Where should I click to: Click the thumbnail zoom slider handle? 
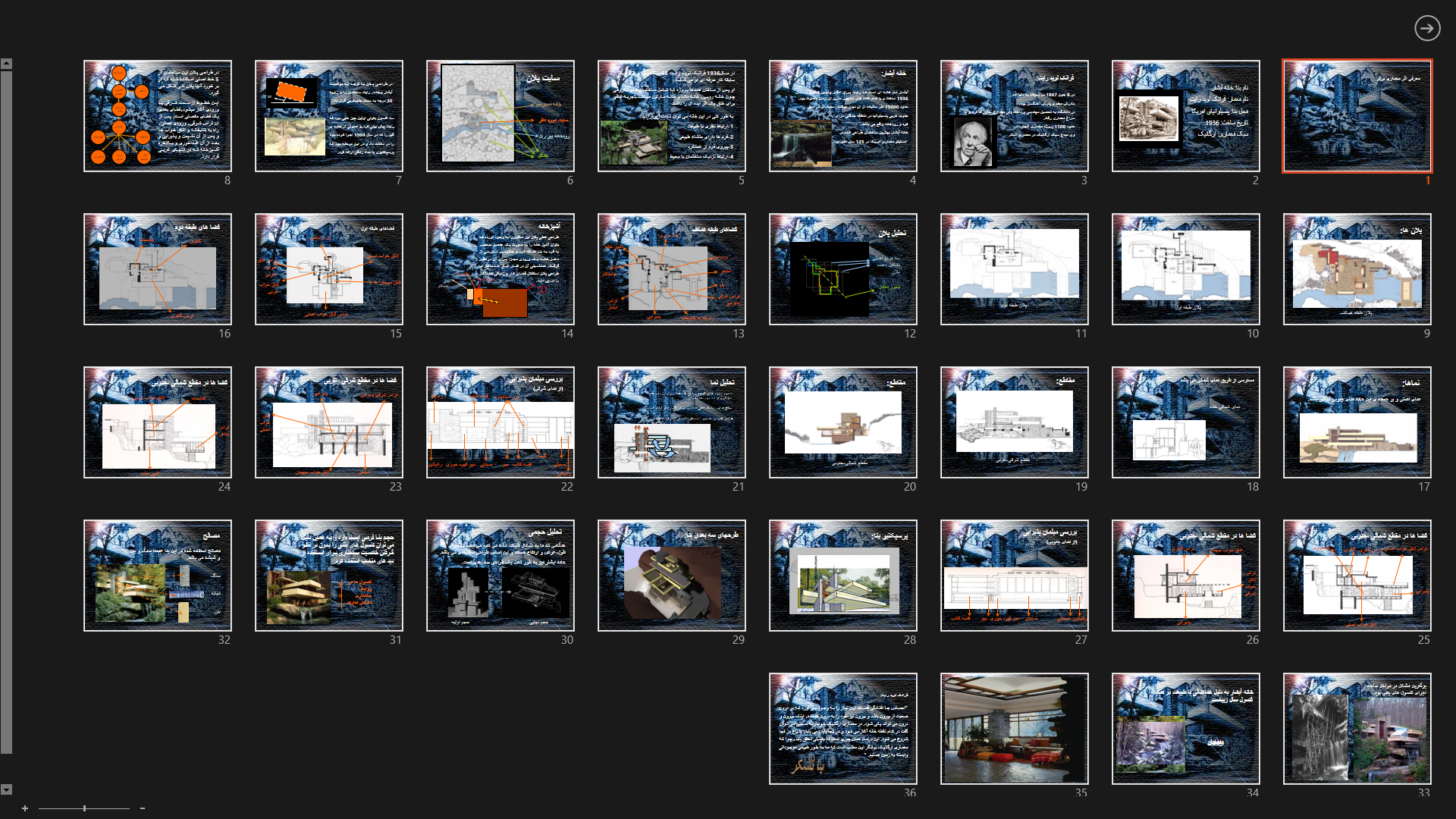[x=84, y=808]
